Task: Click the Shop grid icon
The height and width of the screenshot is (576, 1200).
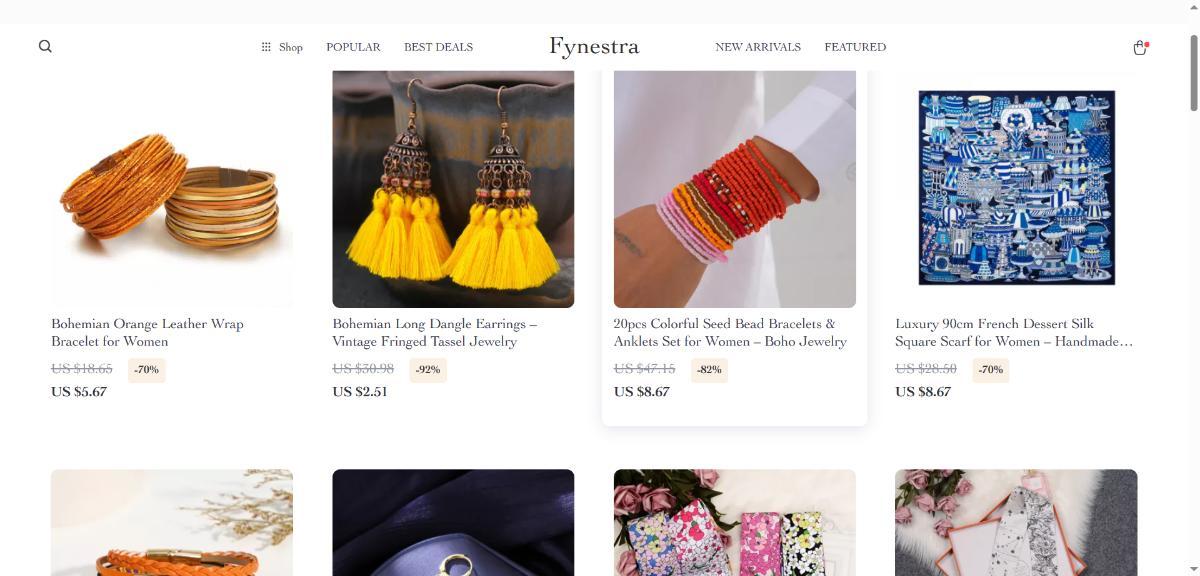Action: [266, 47]
